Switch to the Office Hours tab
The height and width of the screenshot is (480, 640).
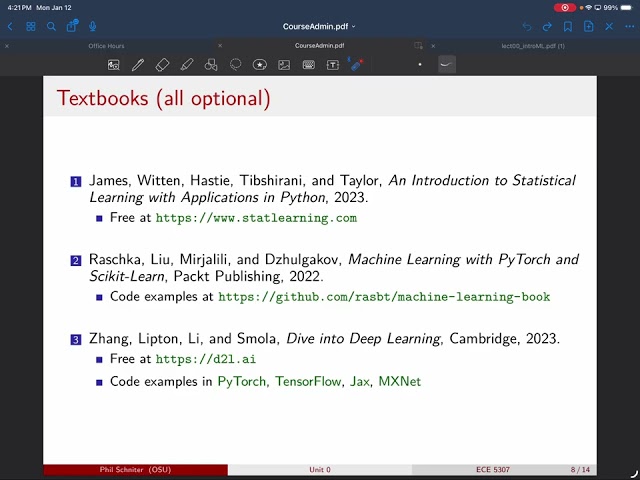(x=106, y=46)
